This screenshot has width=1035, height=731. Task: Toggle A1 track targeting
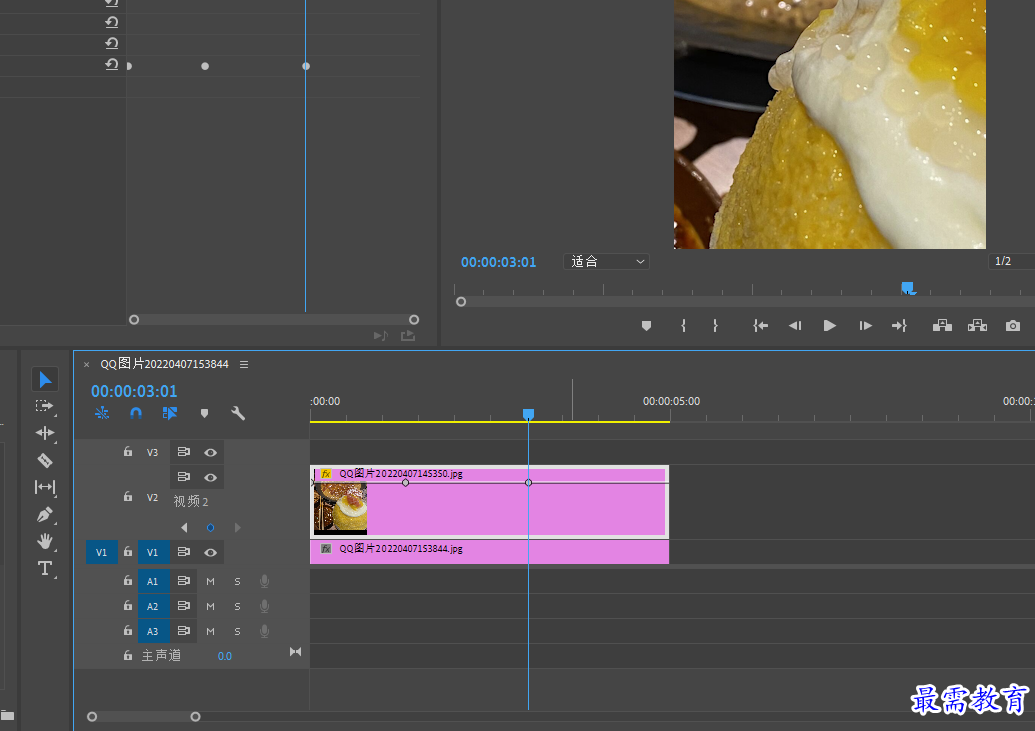pos(153,581)
